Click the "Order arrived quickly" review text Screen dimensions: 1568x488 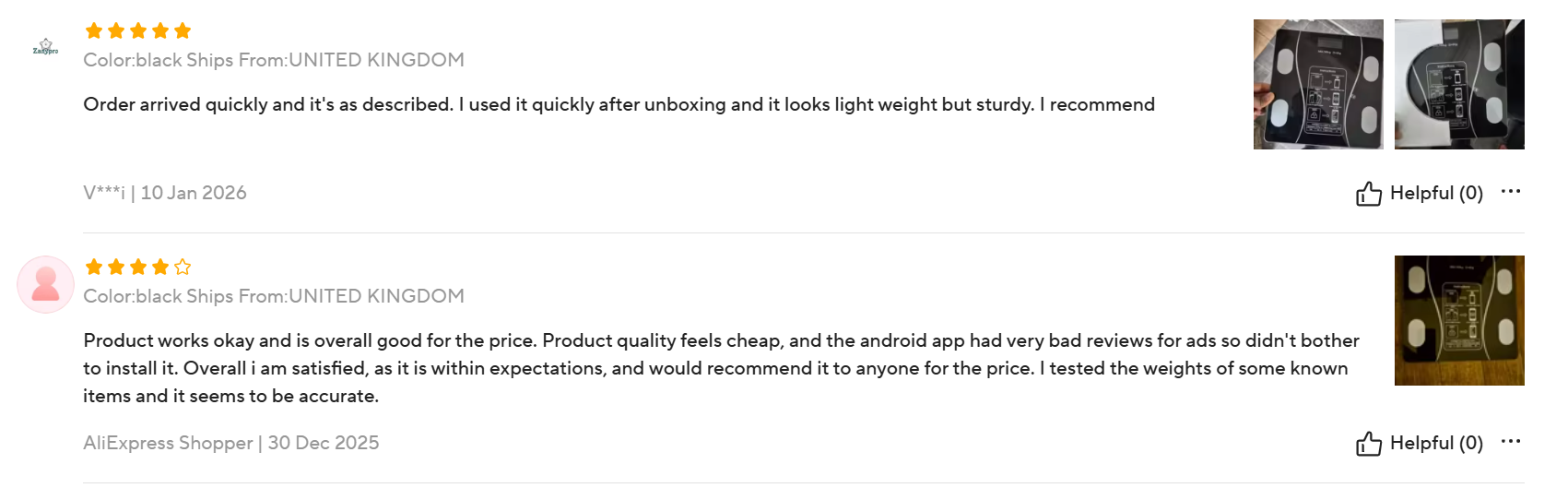(619, 105)
